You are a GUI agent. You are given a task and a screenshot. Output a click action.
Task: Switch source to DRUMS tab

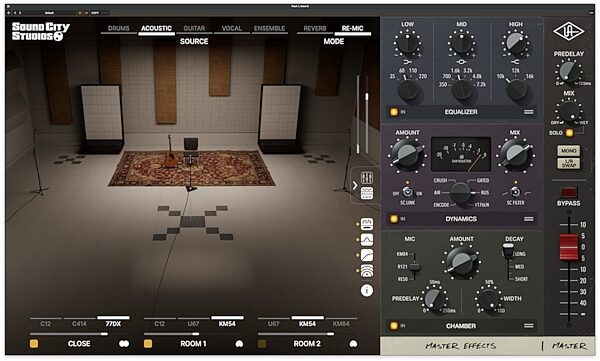coord(119,28)
